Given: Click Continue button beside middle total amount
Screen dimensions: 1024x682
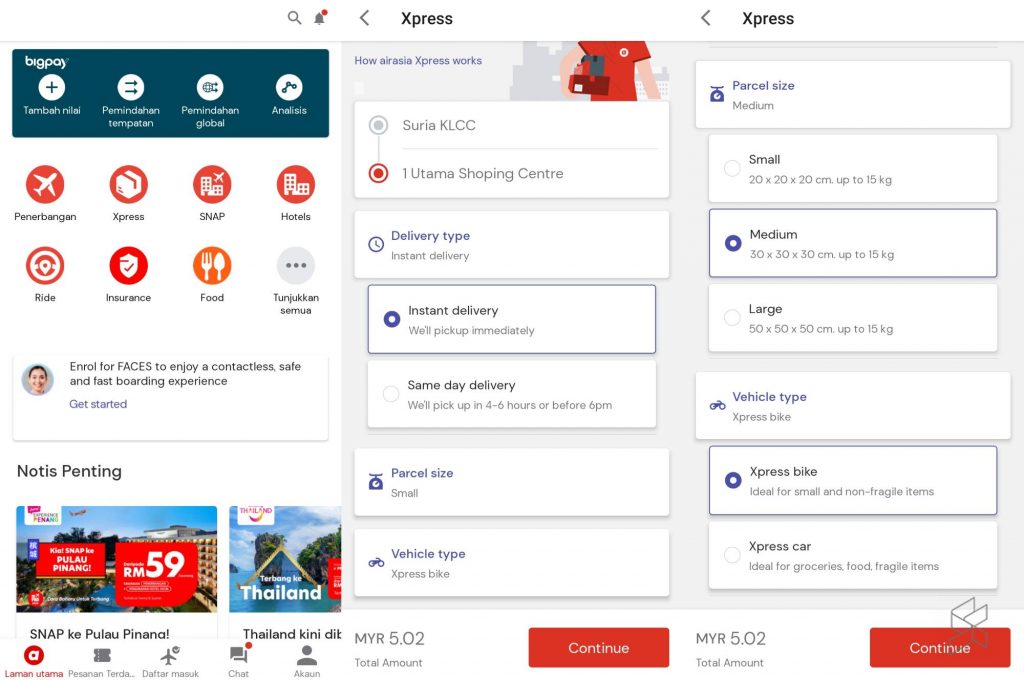Looking at the screenshot, I should point(599,647).
